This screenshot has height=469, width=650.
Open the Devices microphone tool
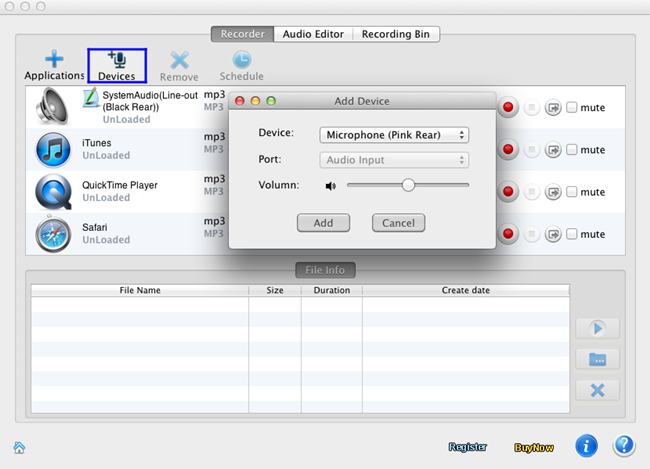click(116, 66)
